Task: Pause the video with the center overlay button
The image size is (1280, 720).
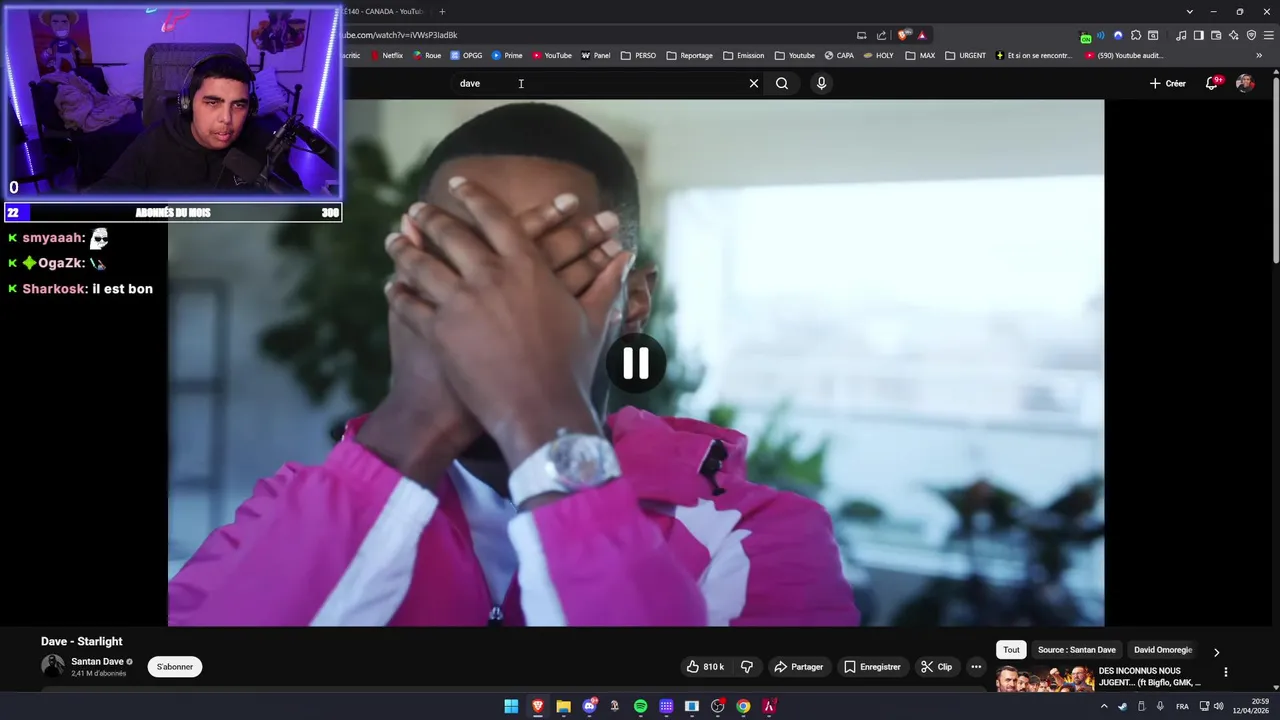Action: coord(636,363)
